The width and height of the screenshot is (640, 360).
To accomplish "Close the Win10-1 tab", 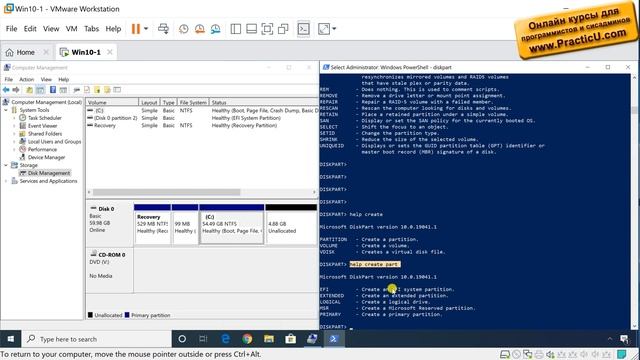I will pyautogui.click(x=110, y=52).
